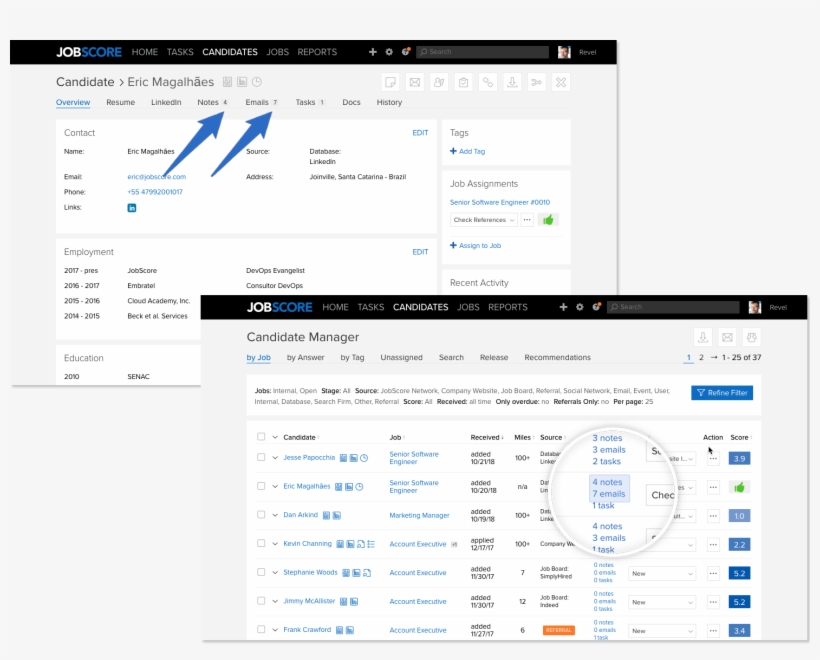The width and height of the screenshot is (820, 660).
Task: Open the Resume tab on the candidate page
Action: [120, 103]
